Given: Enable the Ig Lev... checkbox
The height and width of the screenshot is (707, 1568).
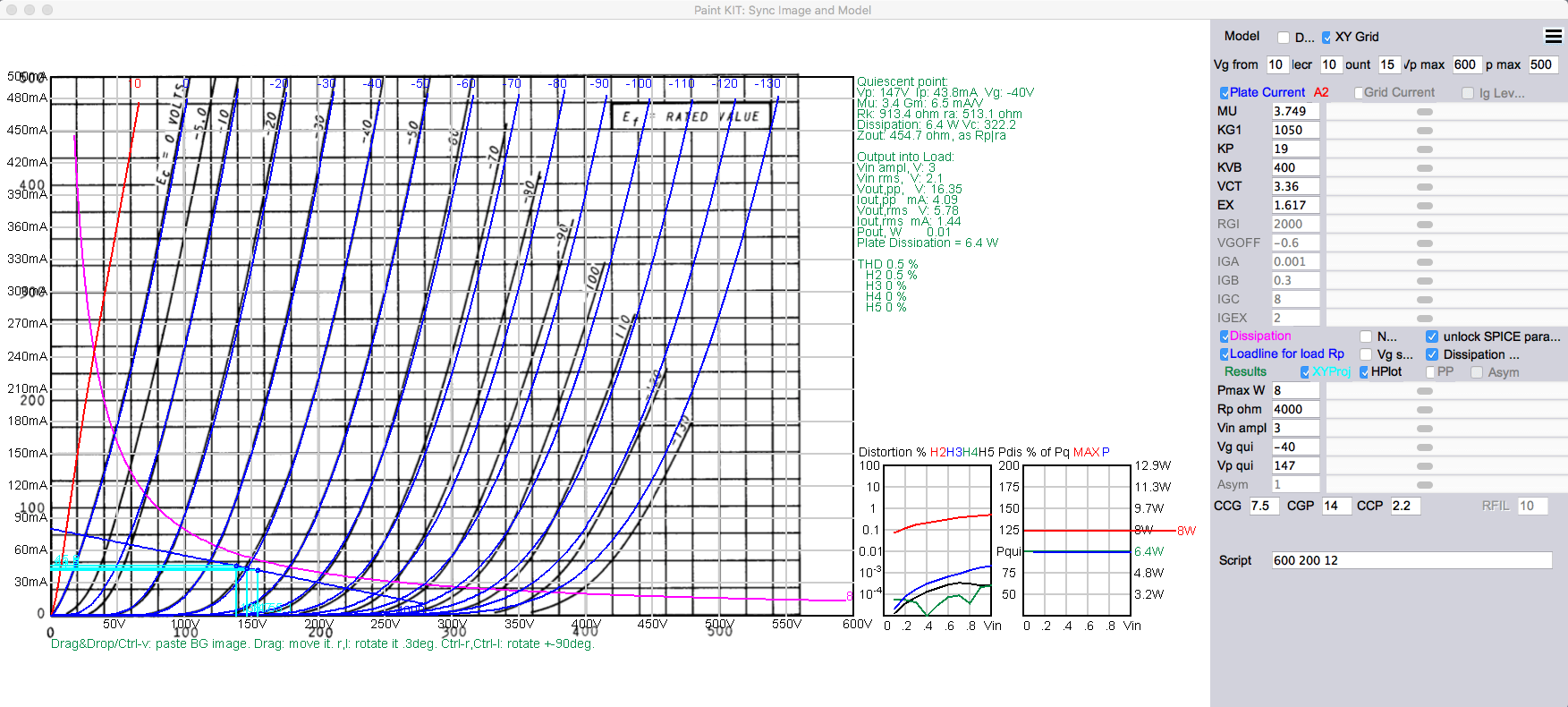Looking at the screenshot, I should [x=1468, y=93].
